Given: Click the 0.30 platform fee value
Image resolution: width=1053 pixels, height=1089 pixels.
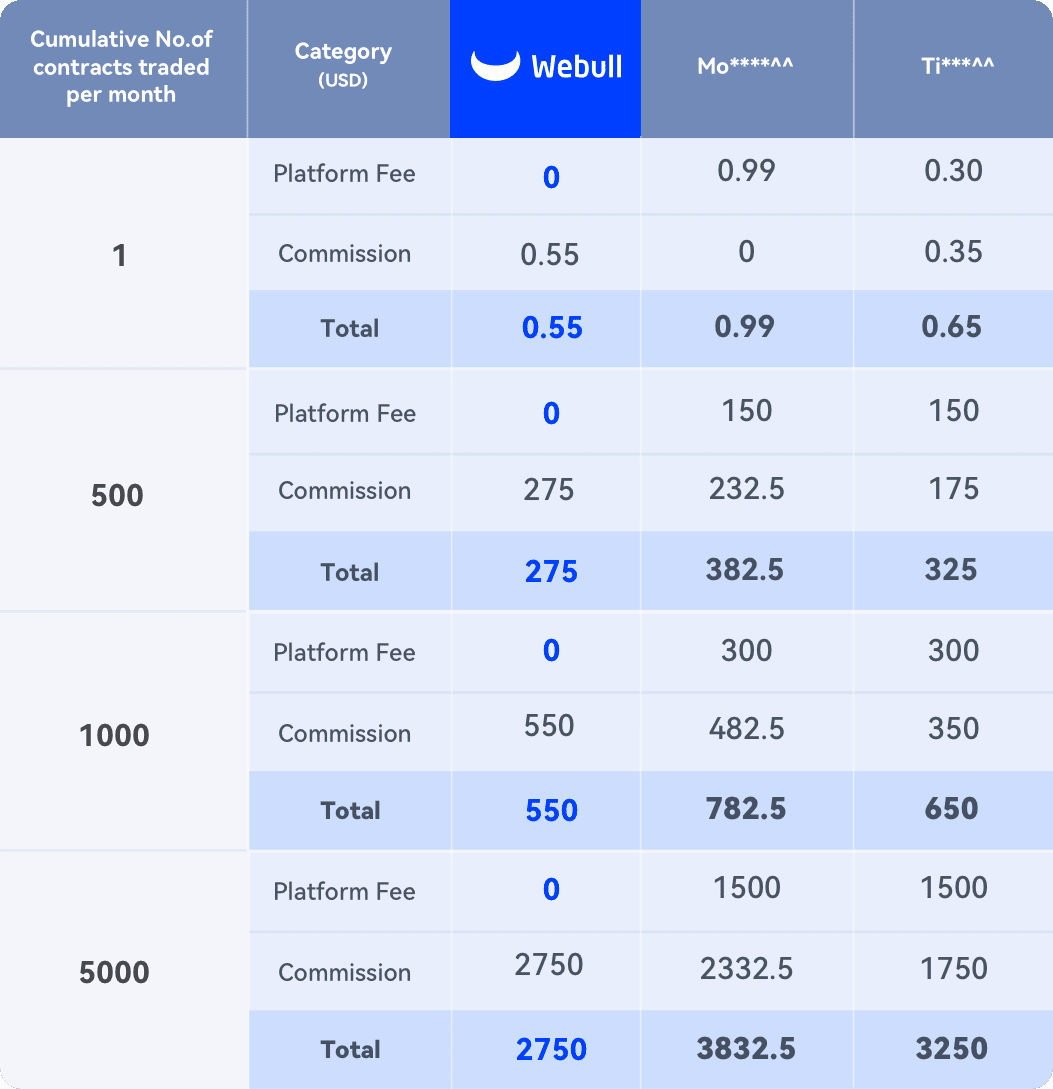Looking at the screenshot, I should coord(953,171).
